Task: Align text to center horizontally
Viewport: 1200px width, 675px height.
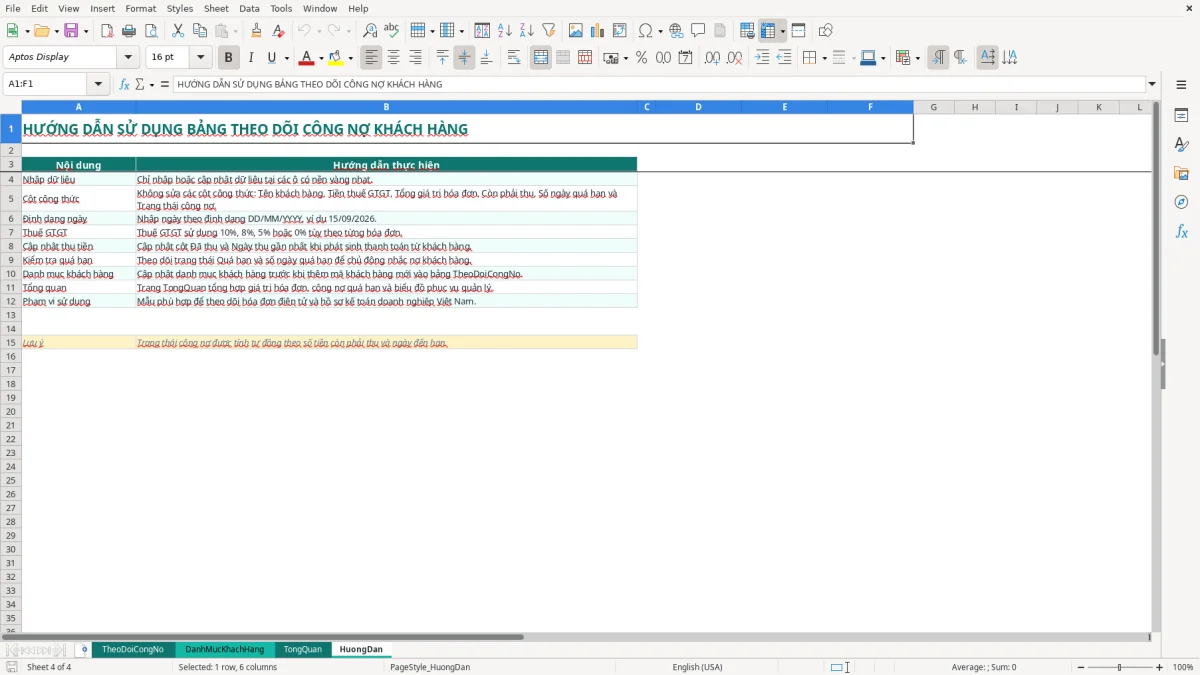Action: (393, 58)
